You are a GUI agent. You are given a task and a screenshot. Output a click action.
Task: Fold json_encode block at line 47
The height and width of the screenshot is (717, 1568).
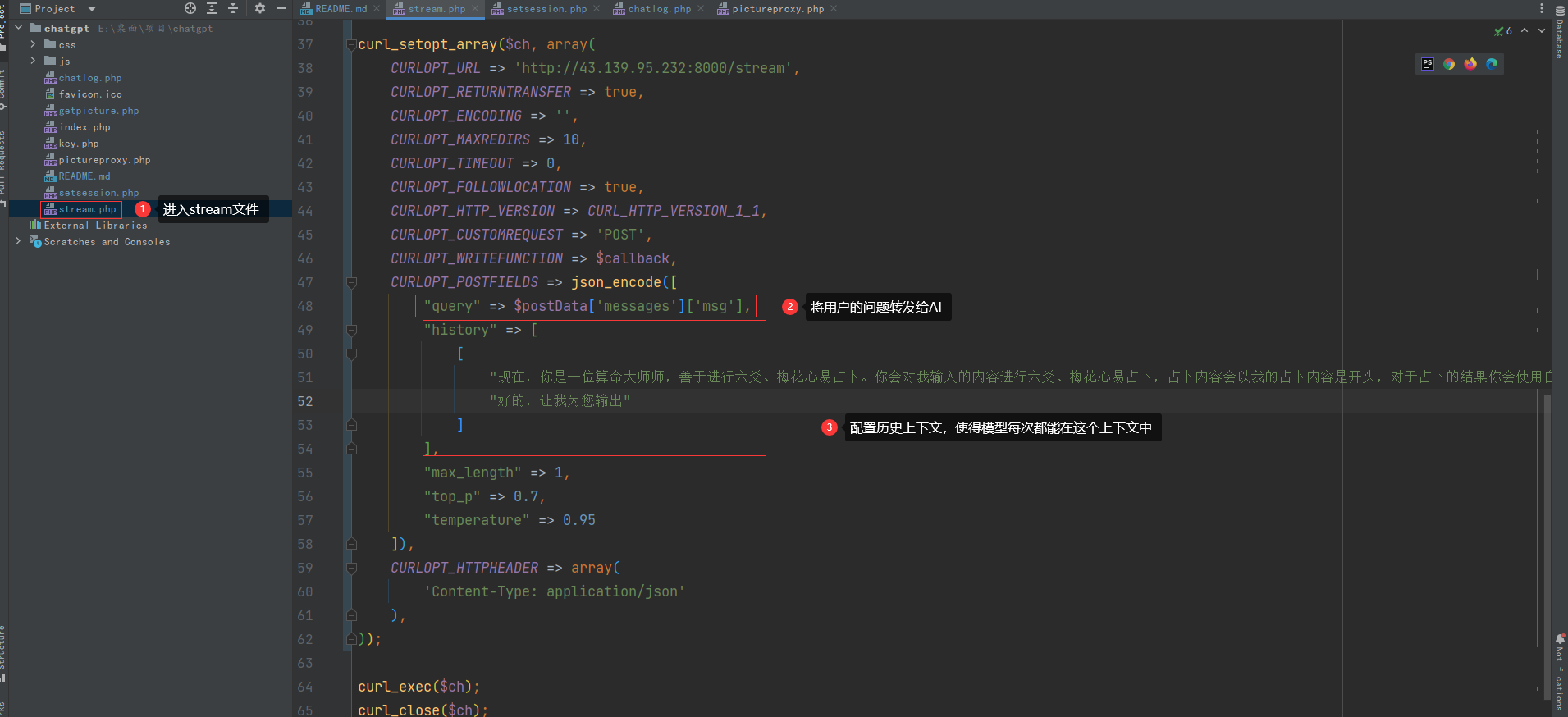point(351,282)
